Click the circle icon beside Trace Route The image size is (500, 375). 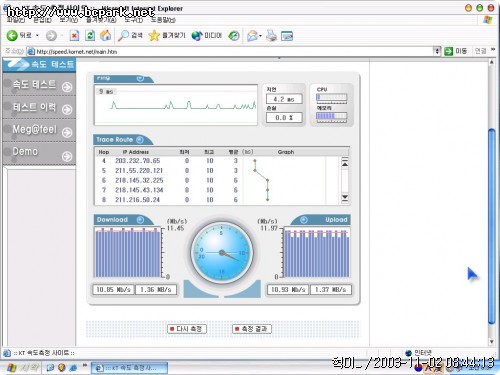[140, 139]
